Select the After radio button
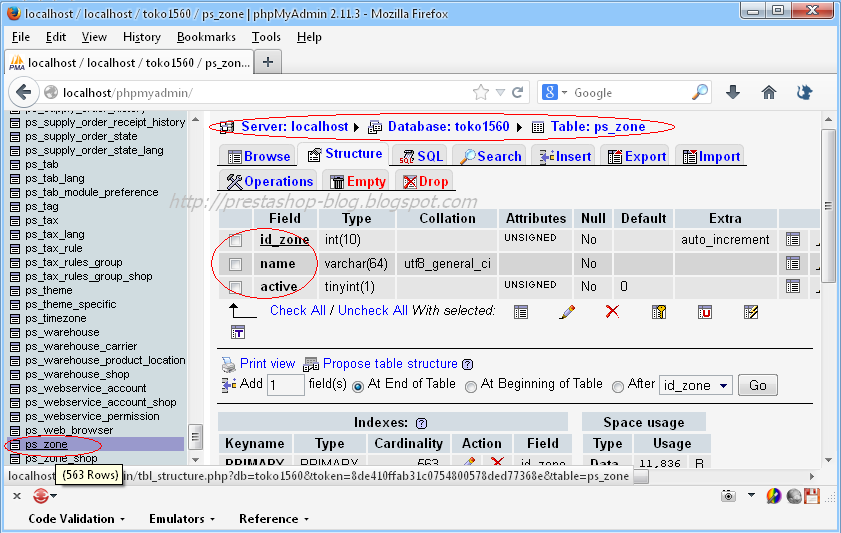The width and height of the screenshot is (841, 533). click(617, 386)
